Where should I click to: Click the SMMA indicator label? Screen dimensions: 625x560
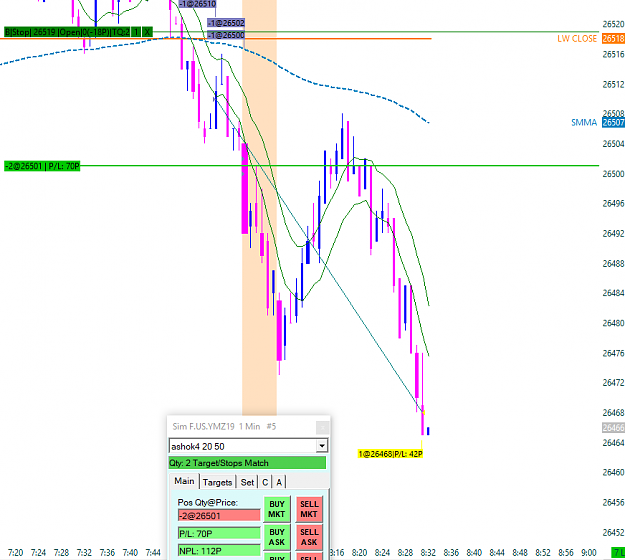click(584, 122)
